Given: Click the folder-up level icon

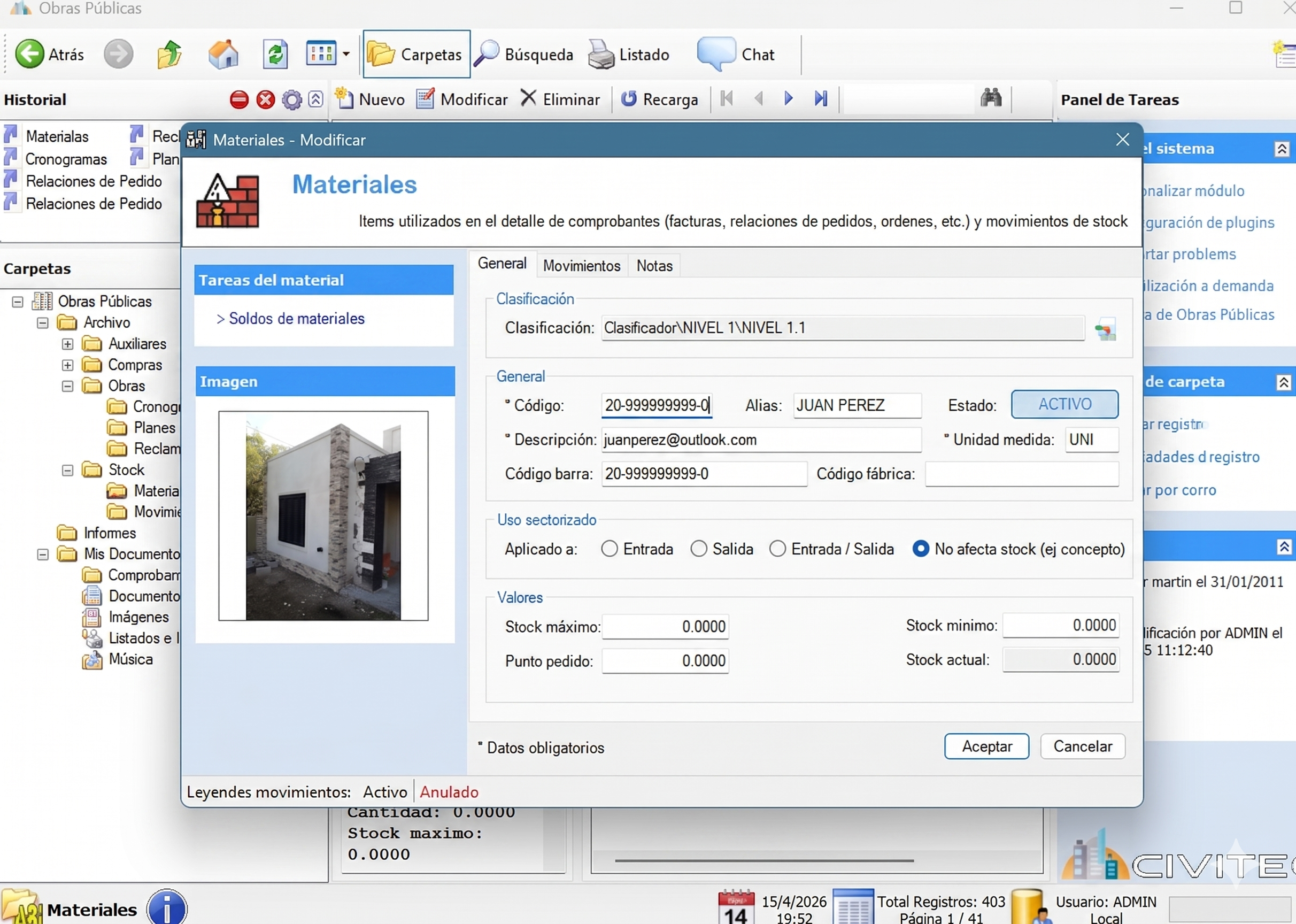Looking at the screenshot, I should [169, 54].
